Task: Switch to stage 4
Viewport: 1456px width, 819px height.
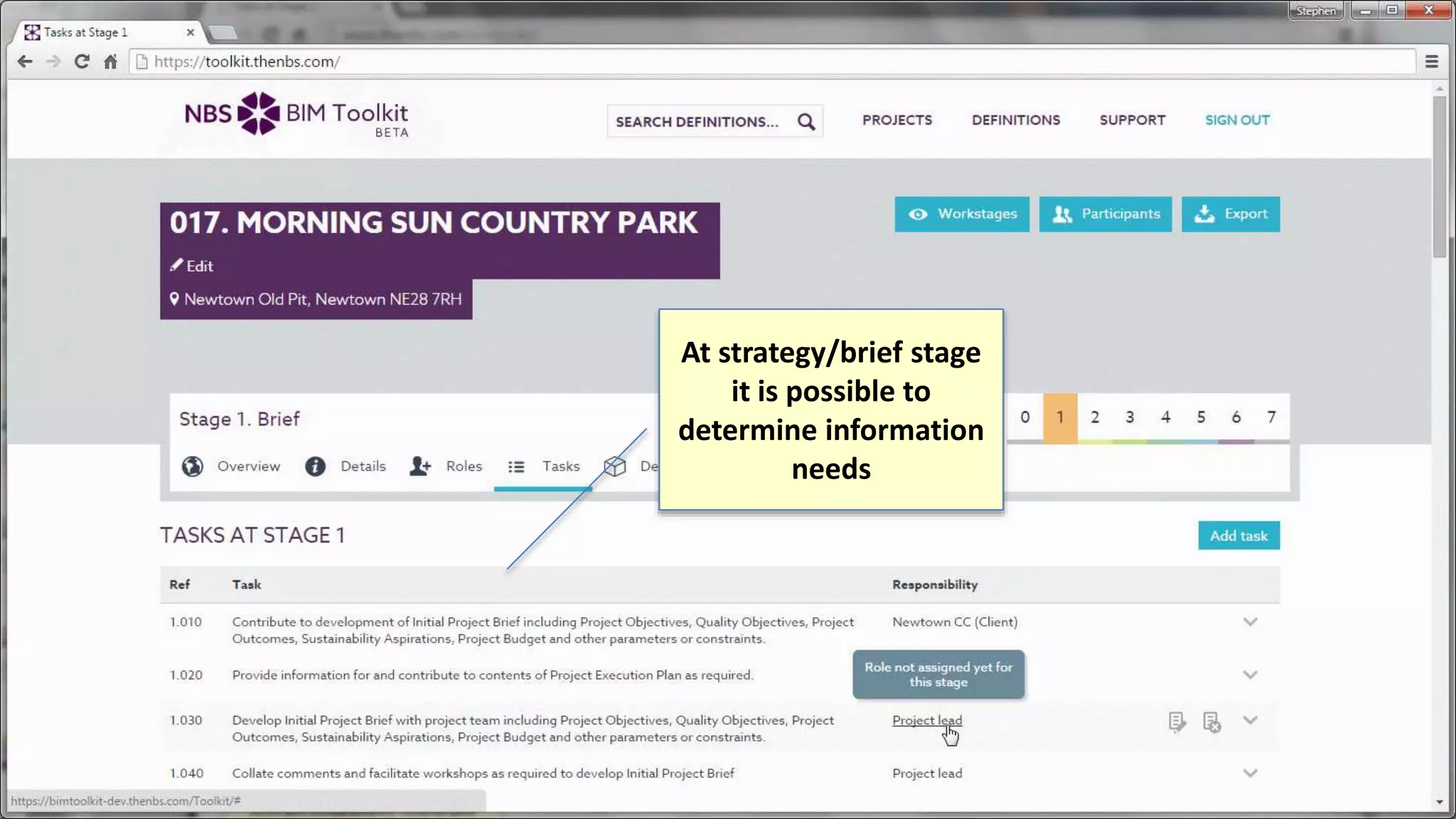Action: coord(1165,417)
